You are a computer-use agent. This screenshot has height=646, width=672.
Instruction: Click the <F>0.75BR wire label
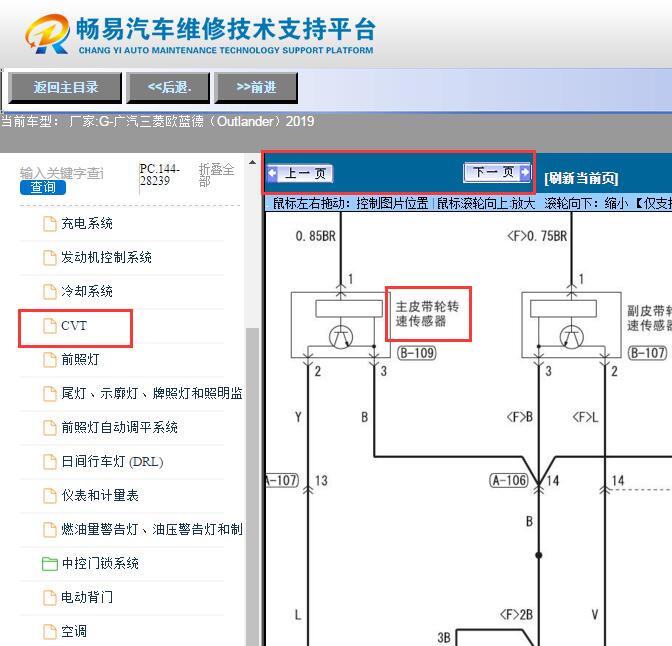tap(537, 236)
